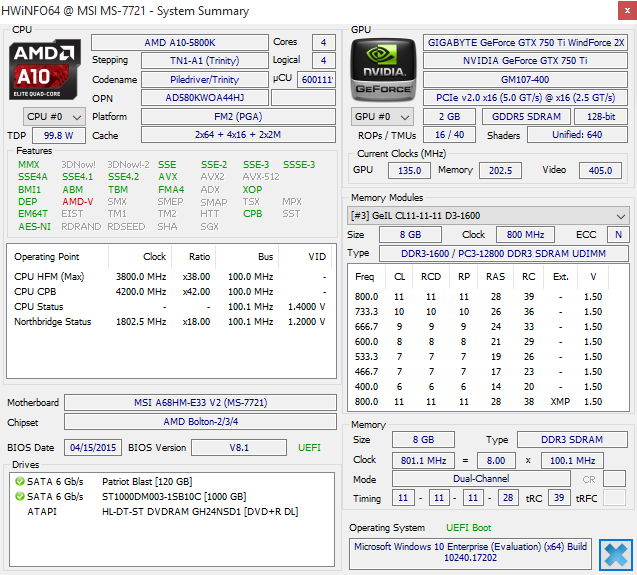
Task: Click the module clock 800 MHz field
Action: pyautogui.click(x=525, y=235)
